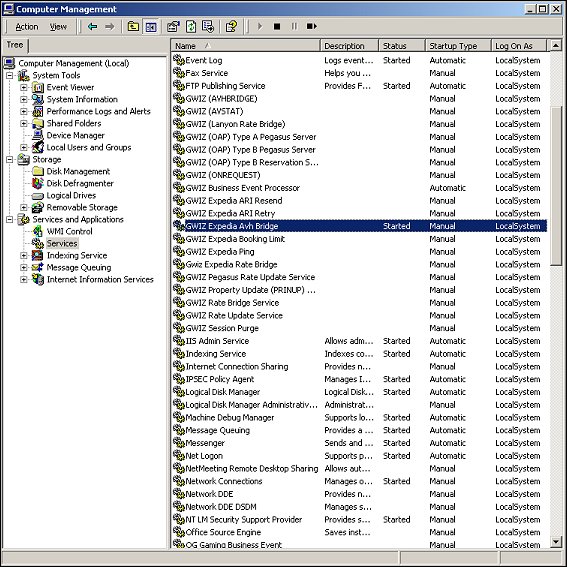Open the Properties toolbar icon
Screen dimensions: 567x567
pos(173,26)
